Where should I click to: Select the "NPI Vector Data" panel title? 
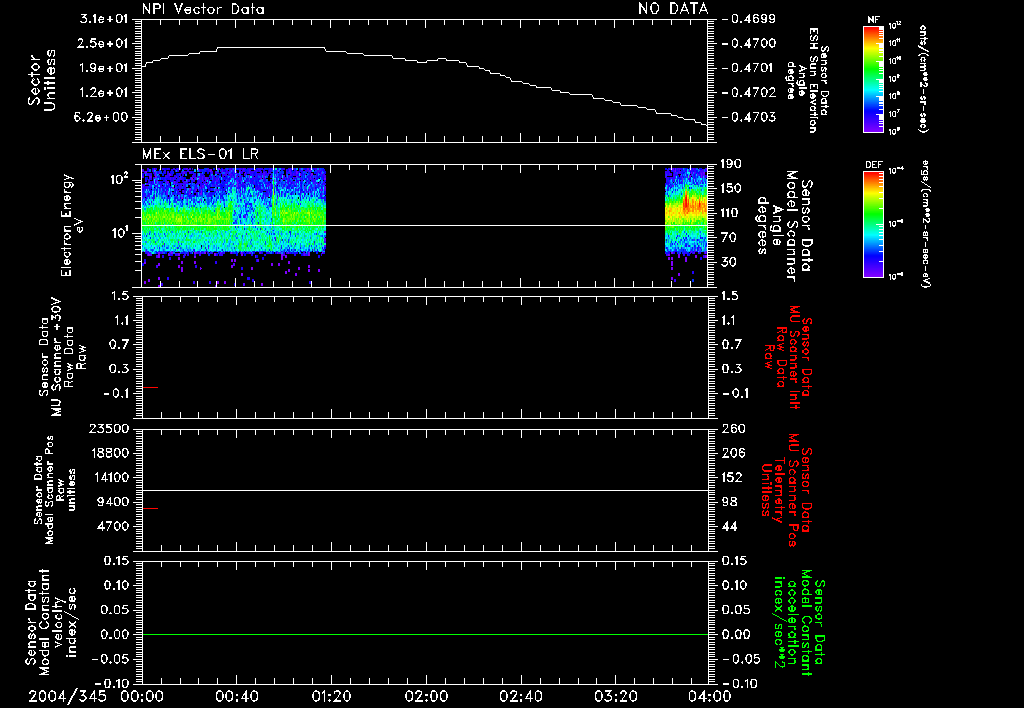point(203,9)
